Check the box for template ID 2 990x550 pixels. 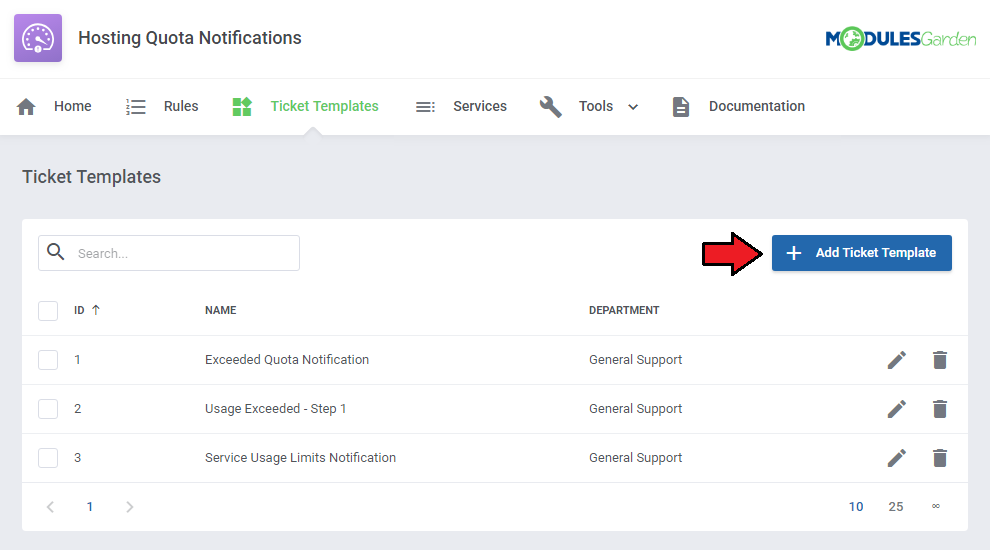[48, 409]
